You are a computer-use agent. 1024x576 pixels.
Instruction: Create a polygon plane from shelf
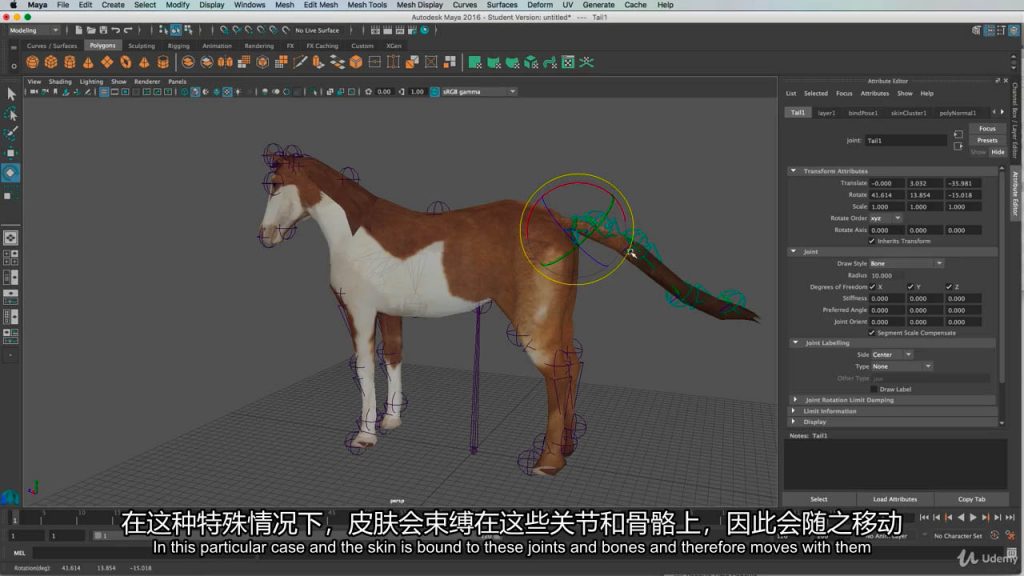point(106,62)
